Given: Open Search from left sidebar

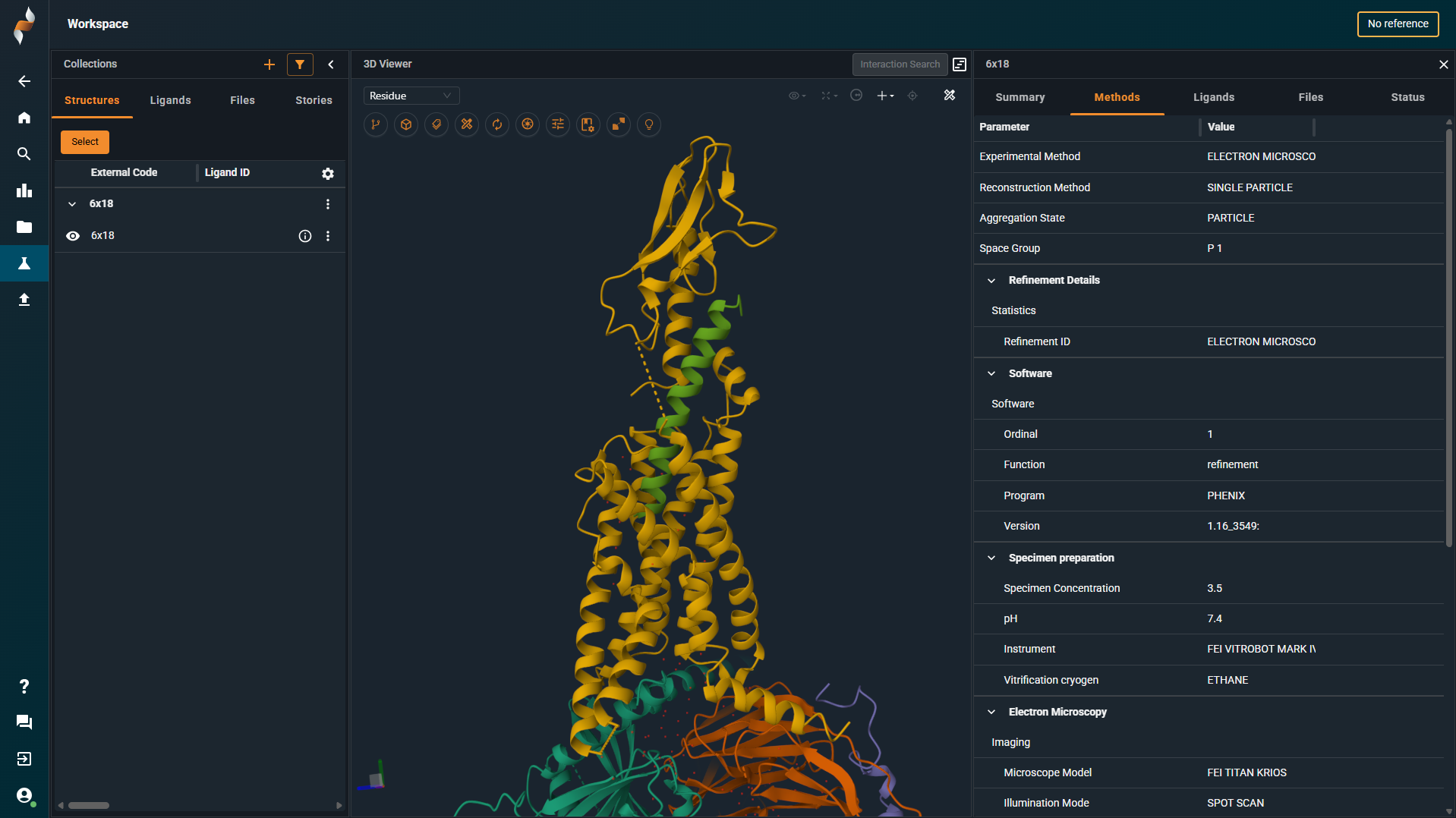Looking at the screenshot, I should pos(24,154).
